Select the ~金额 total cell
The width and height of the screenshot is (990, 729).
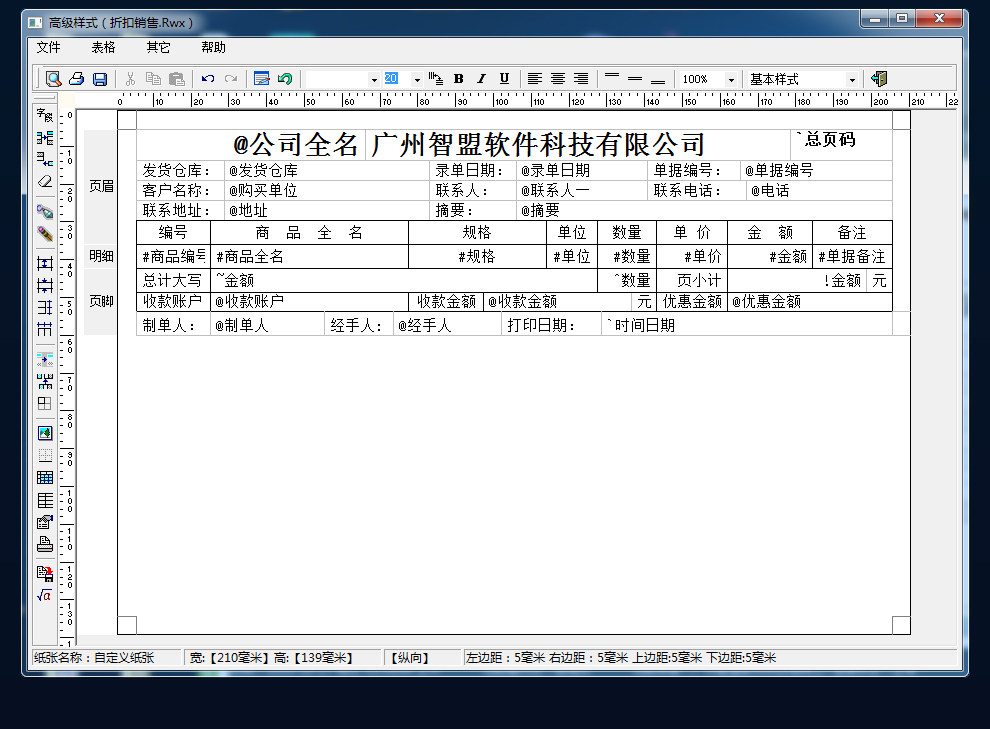[404, 280]
